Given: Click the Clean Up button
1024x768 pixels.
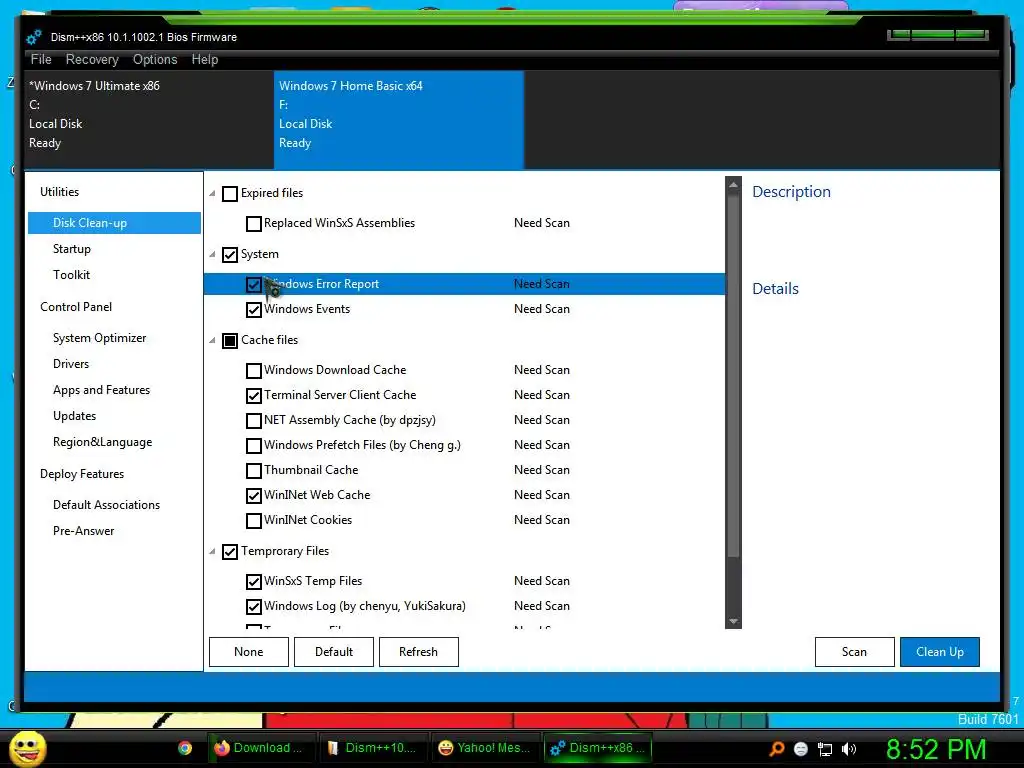Looking at the screenshot, I should [940, 652].
